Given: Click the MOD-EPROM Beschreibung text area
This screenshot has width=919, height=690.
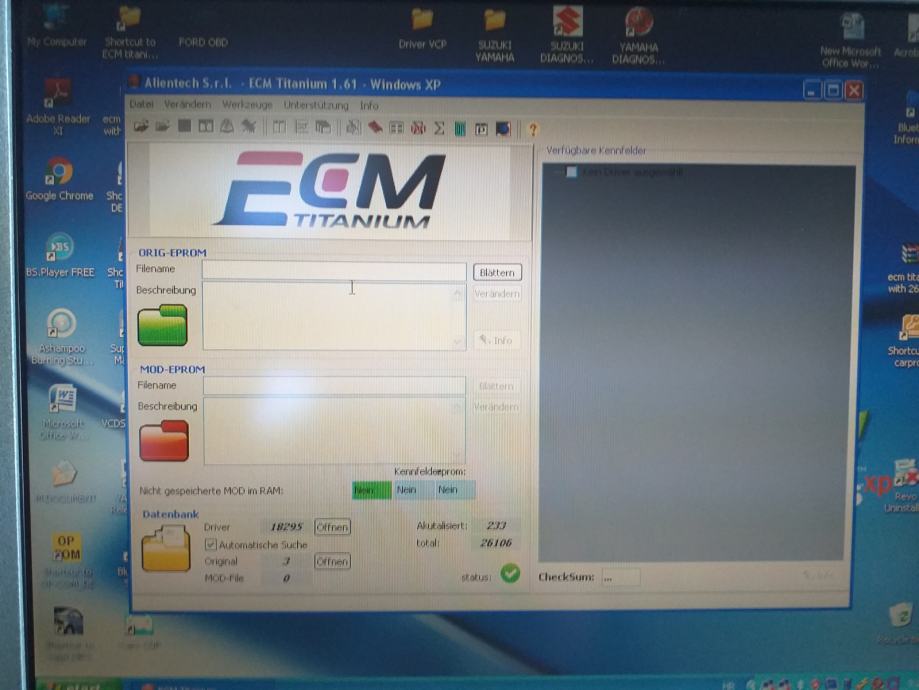Looking at the screenshot, I should tap(334, 431).
